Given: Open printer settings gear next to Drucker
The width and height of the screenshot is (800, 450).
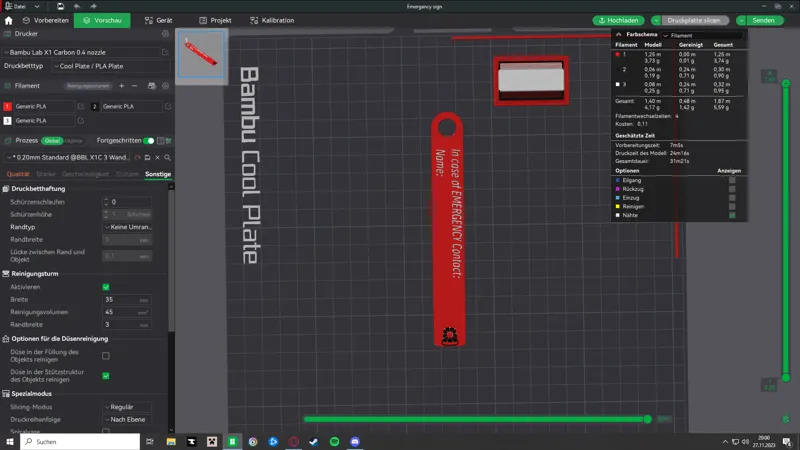Looking at the screenshot, I should tap(165, 34).
